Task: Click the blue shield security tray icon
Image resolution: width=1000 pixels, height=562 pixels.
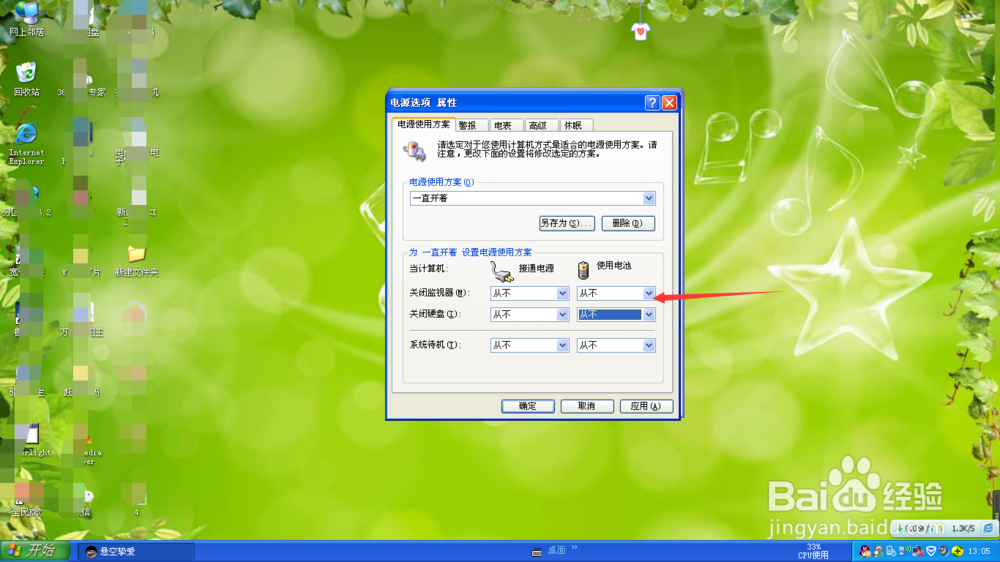Action: tap(931, 551)
